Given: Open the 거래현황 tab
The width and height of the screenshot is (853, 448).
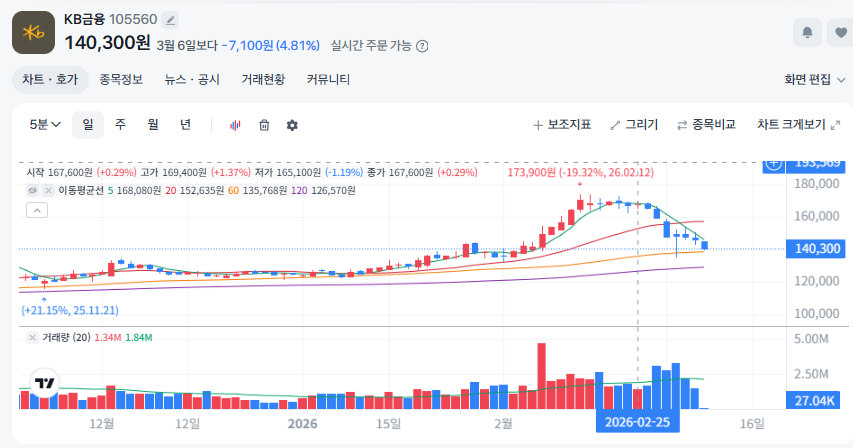Looking at the screenshot, I should tap(263, 79).
